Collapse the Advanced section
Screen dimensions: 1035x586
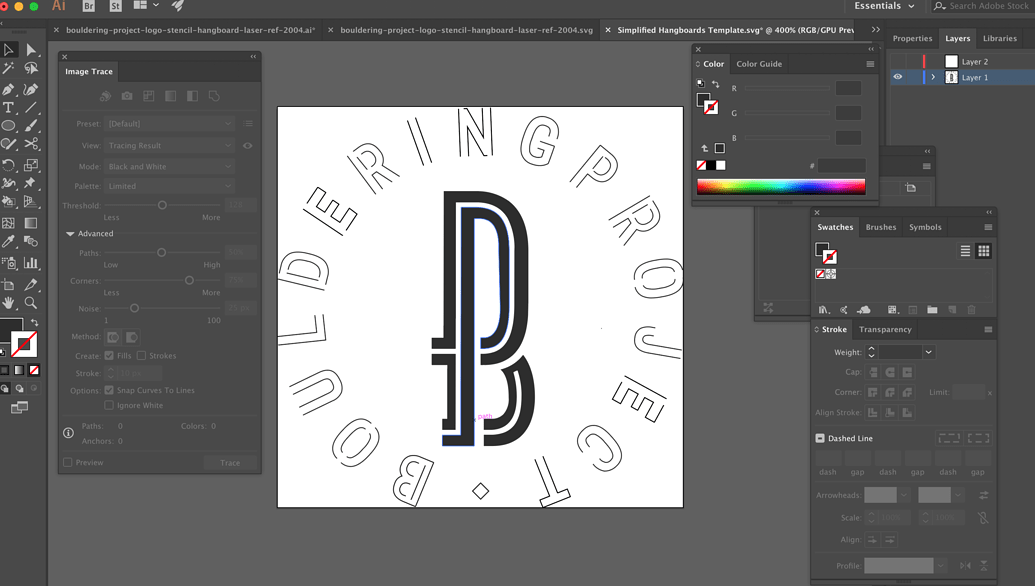point(68,233)
